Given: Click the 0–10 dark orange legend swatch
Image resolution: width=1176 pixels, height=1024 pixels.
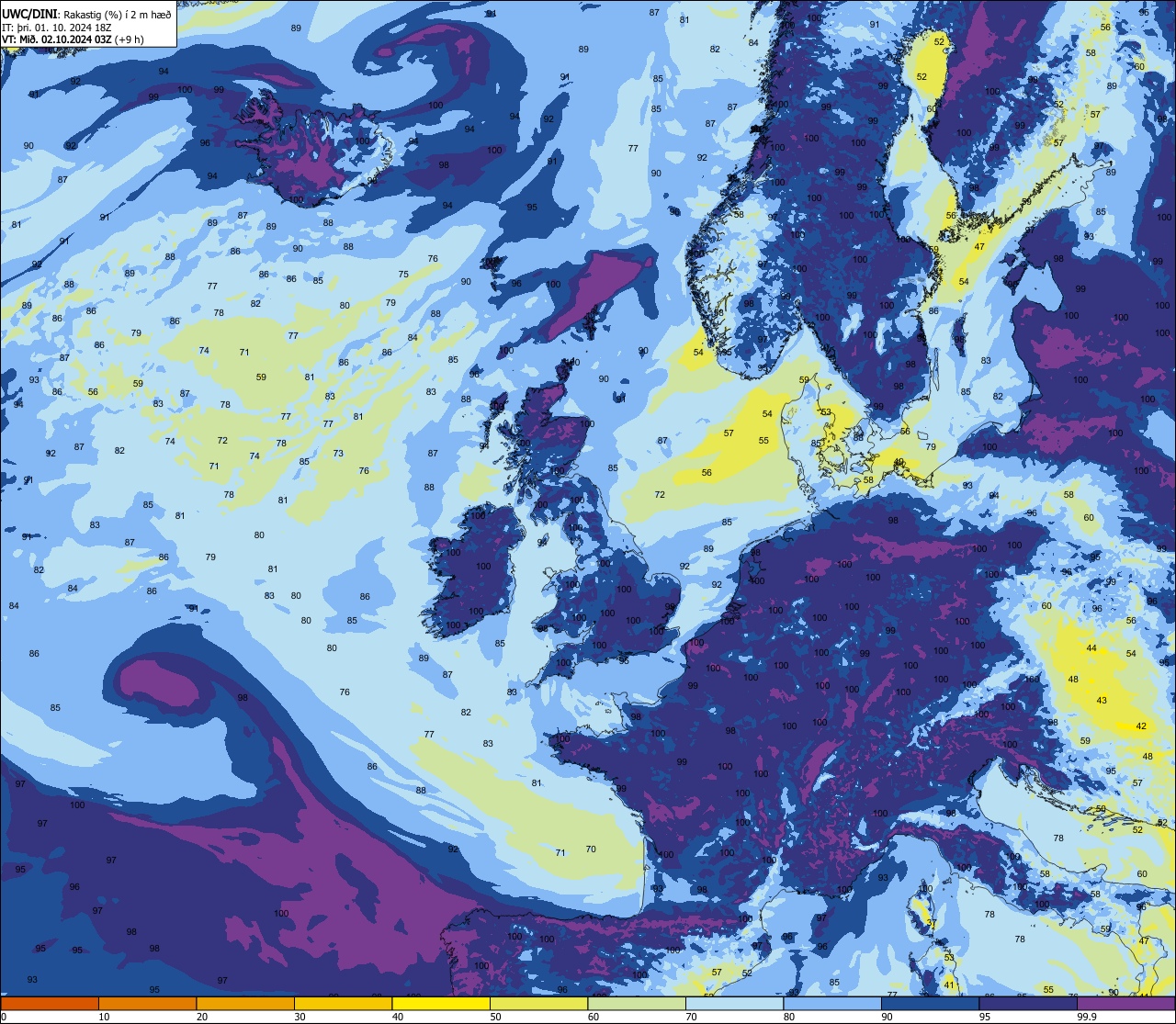Looking at the screenshot, I should point(50,1003).
